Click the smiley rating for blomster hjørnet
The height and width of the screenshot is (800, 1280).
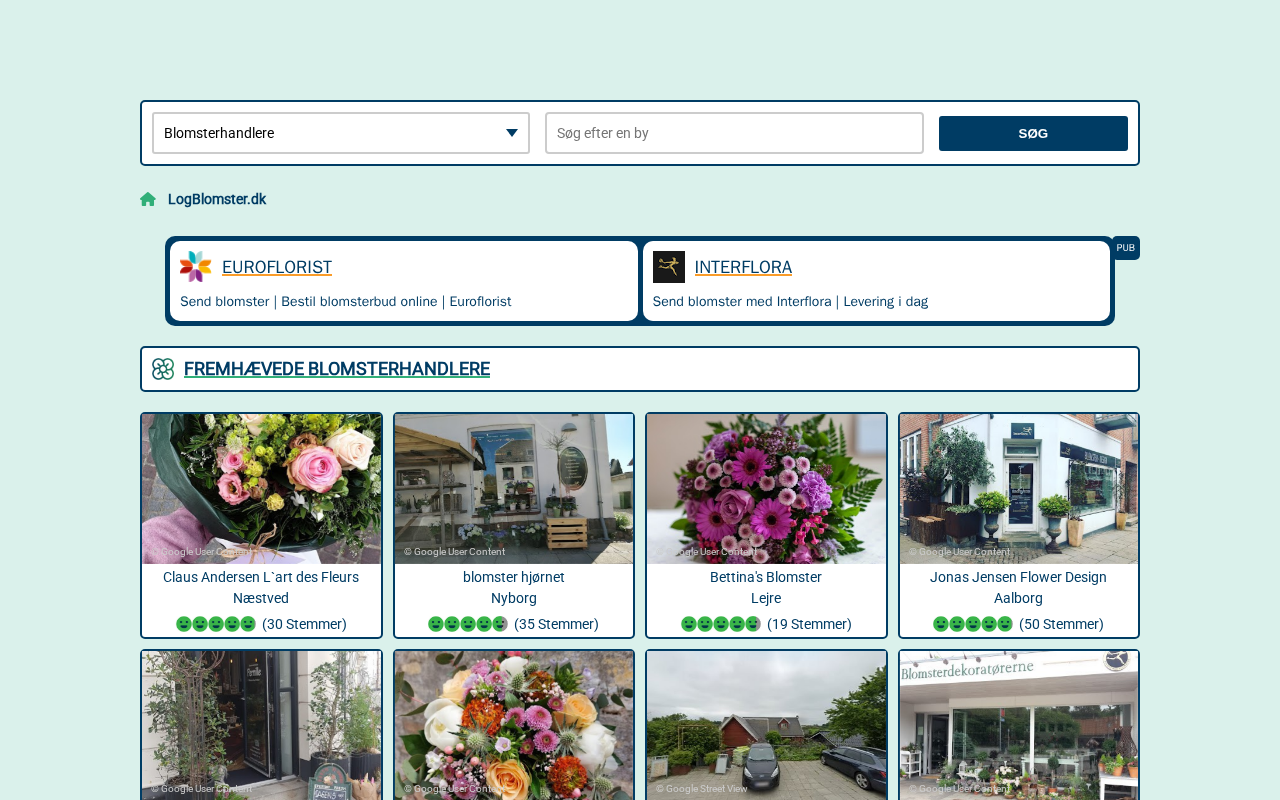468,624
